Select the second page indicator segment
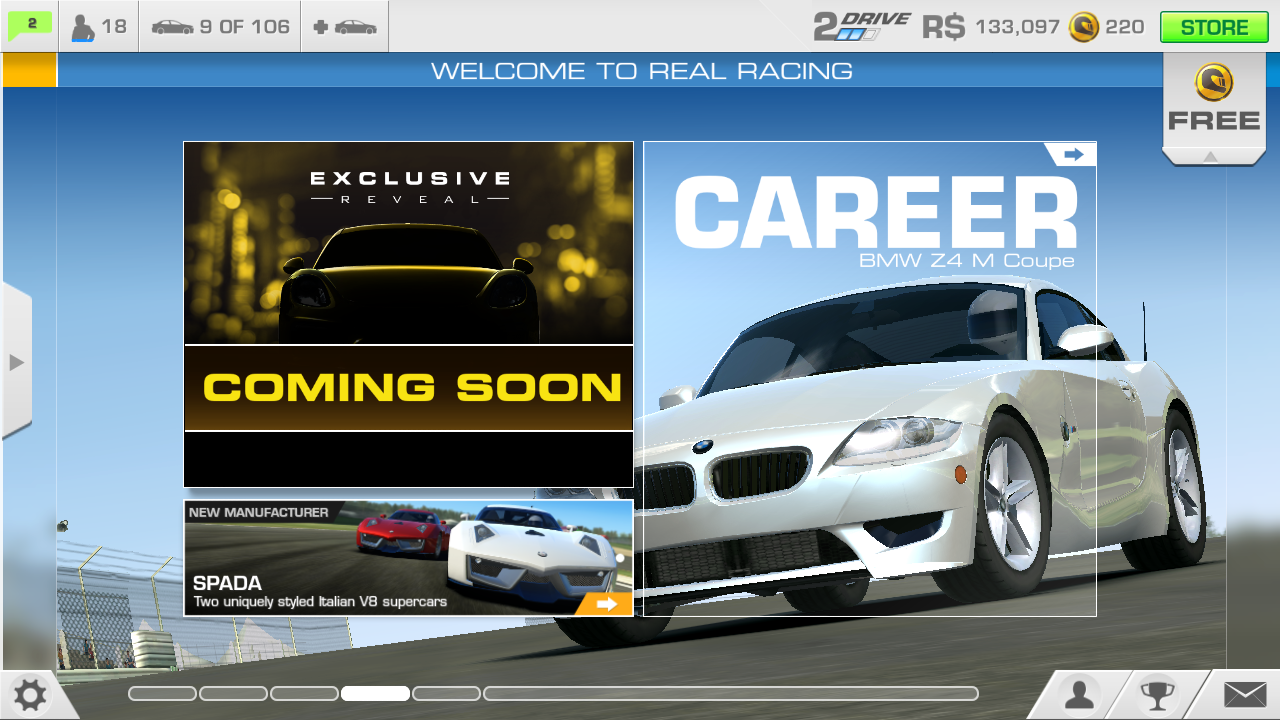Viewport: 1280px width, 720px height. click(233, 693)
